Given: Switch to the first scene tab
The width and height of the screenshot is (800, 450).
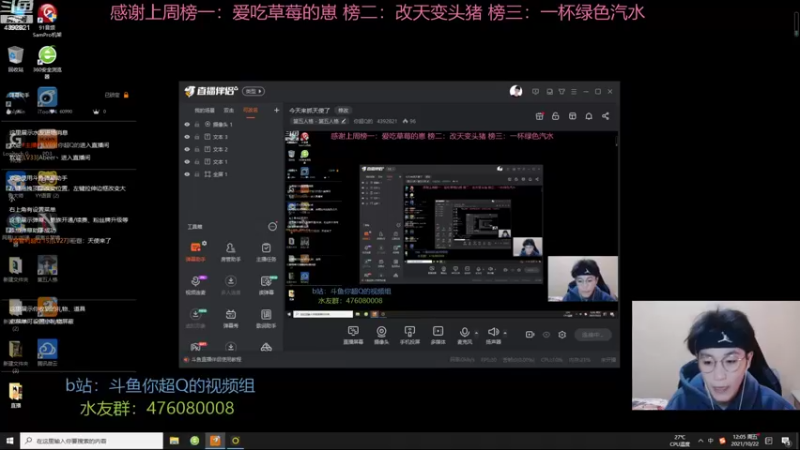Looking at the screenshot, I should coord(204,110).
